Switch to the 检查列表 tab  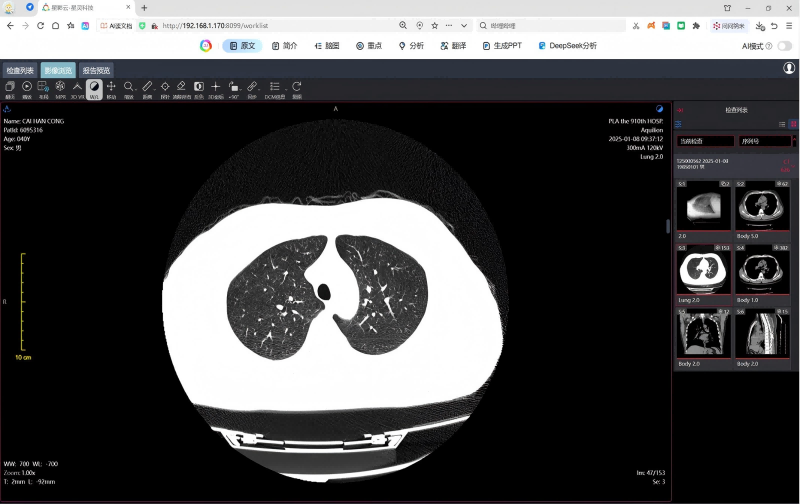pyautogui.click(x=20, y=71)
